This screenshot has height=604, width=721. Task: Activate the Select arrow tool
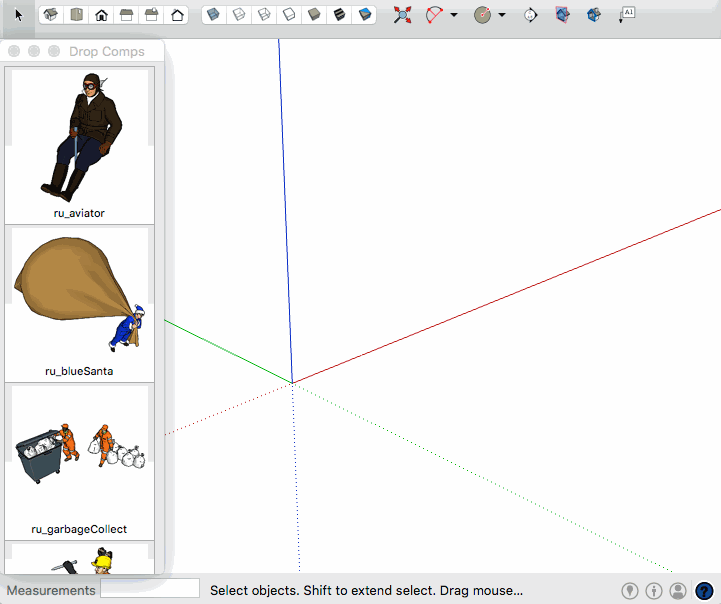pyautogui.click(x=18, y=15)
